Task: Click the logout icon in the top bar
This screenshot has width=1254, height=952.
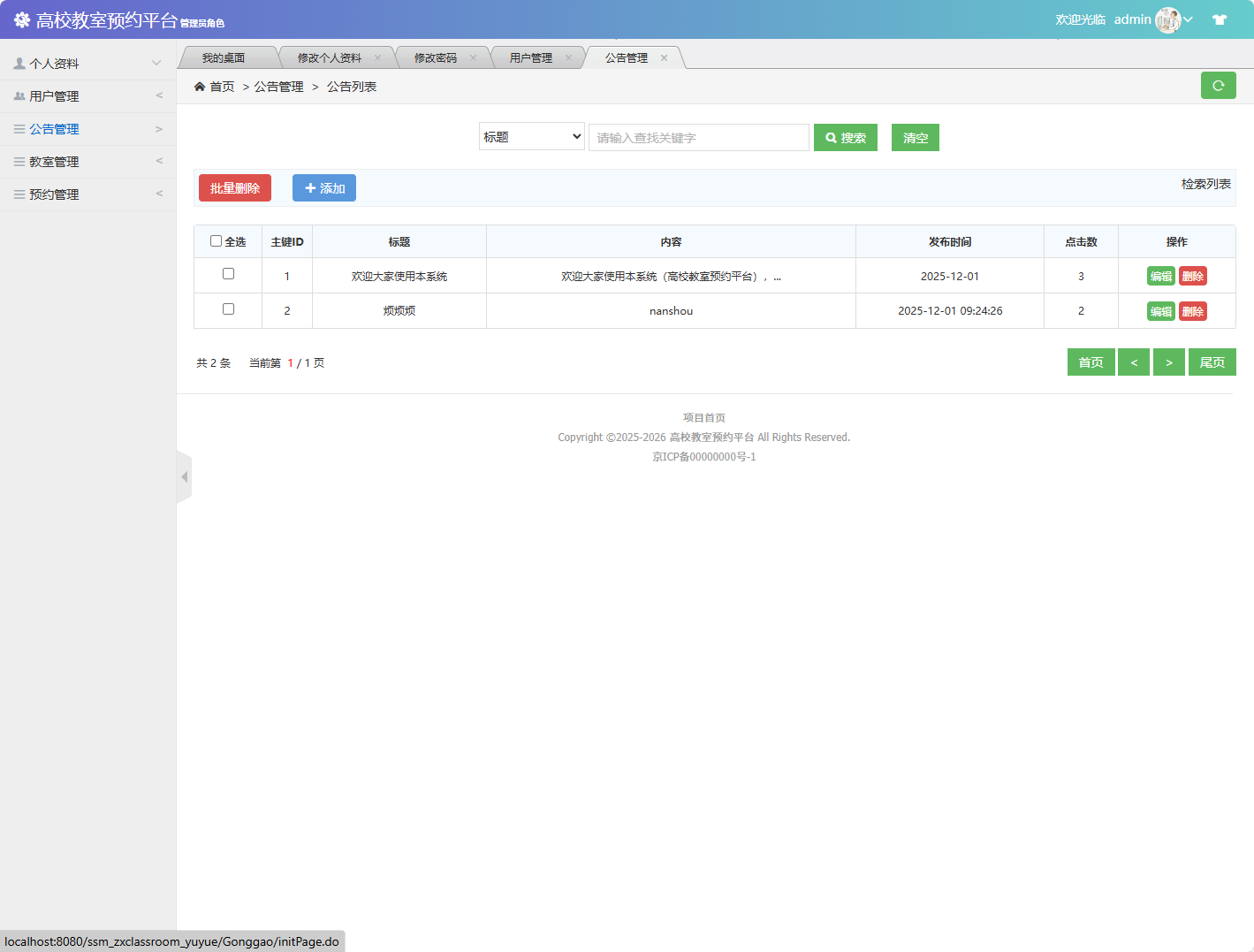Action: pos(1220,18)
